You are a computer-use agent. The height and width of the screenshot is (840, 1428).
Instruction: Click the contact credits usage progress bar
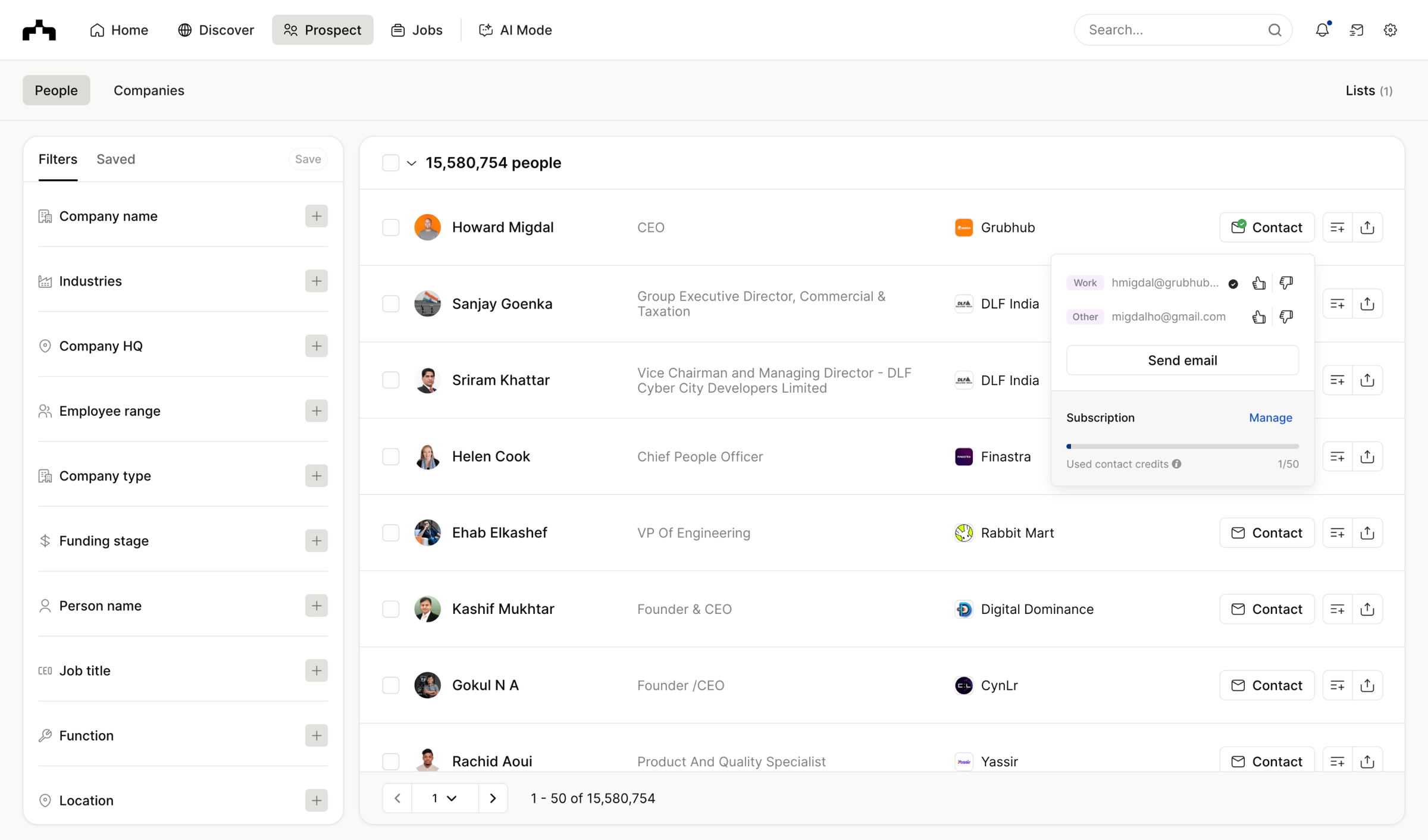tap(1182, 446)
